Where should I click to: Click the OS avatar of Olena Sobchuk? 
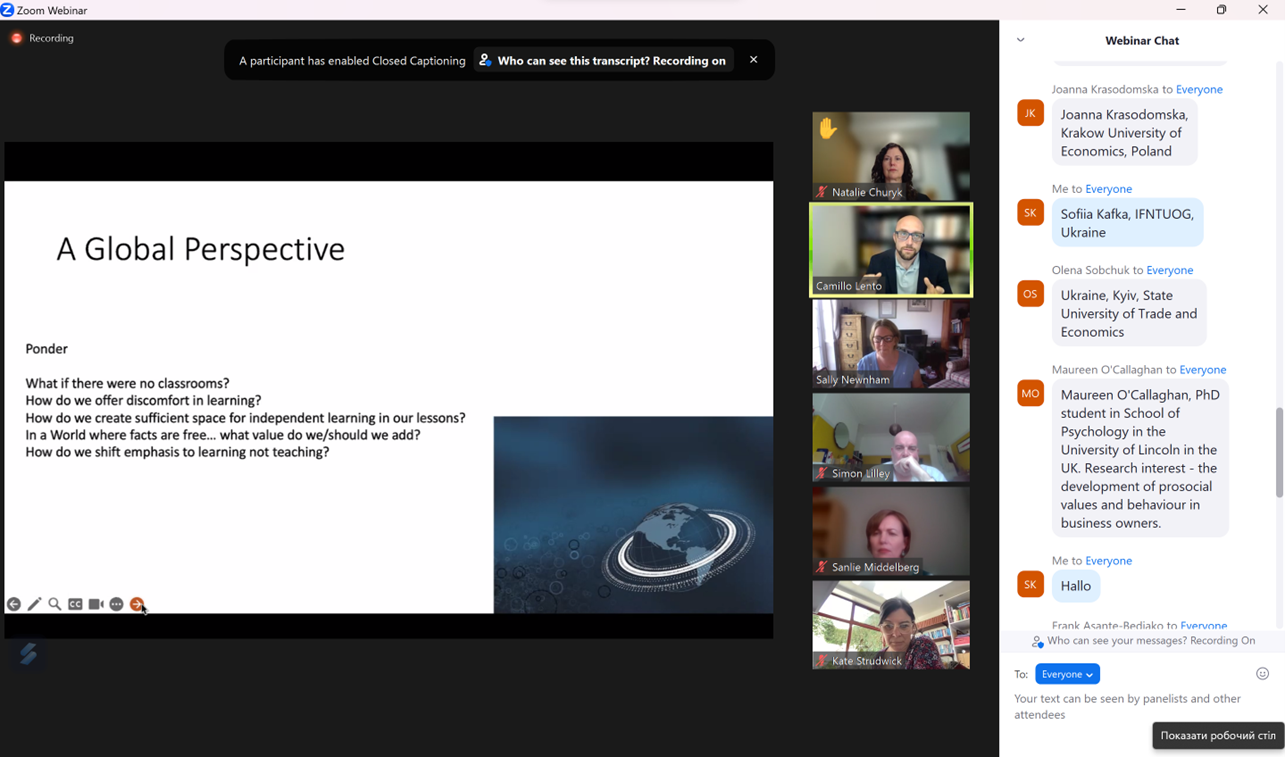pos(1030,293)
